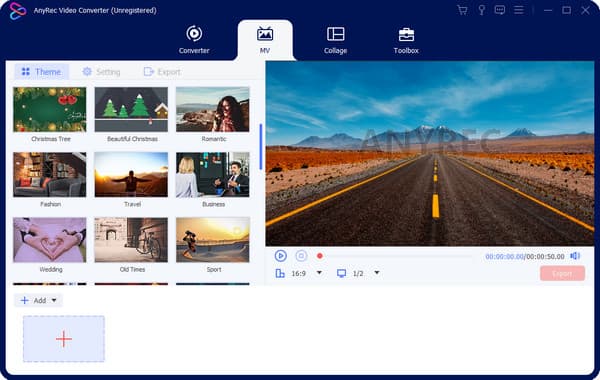The height and width of the screenshot is (380, 600).
Task: Open the Collage tab
Action: (x=335, y=40)
